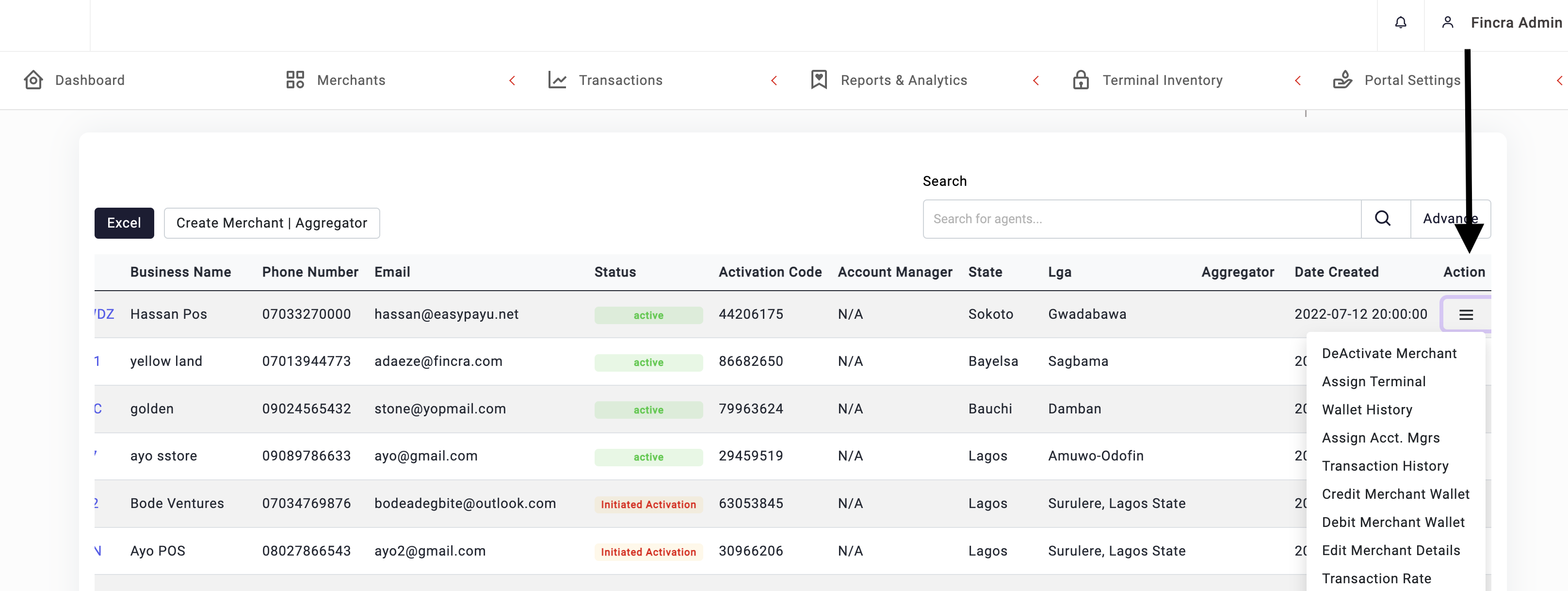Screen dimensions: 1568x591
Task: Open the notifications bell
Action: click(x=1401, y=23)
